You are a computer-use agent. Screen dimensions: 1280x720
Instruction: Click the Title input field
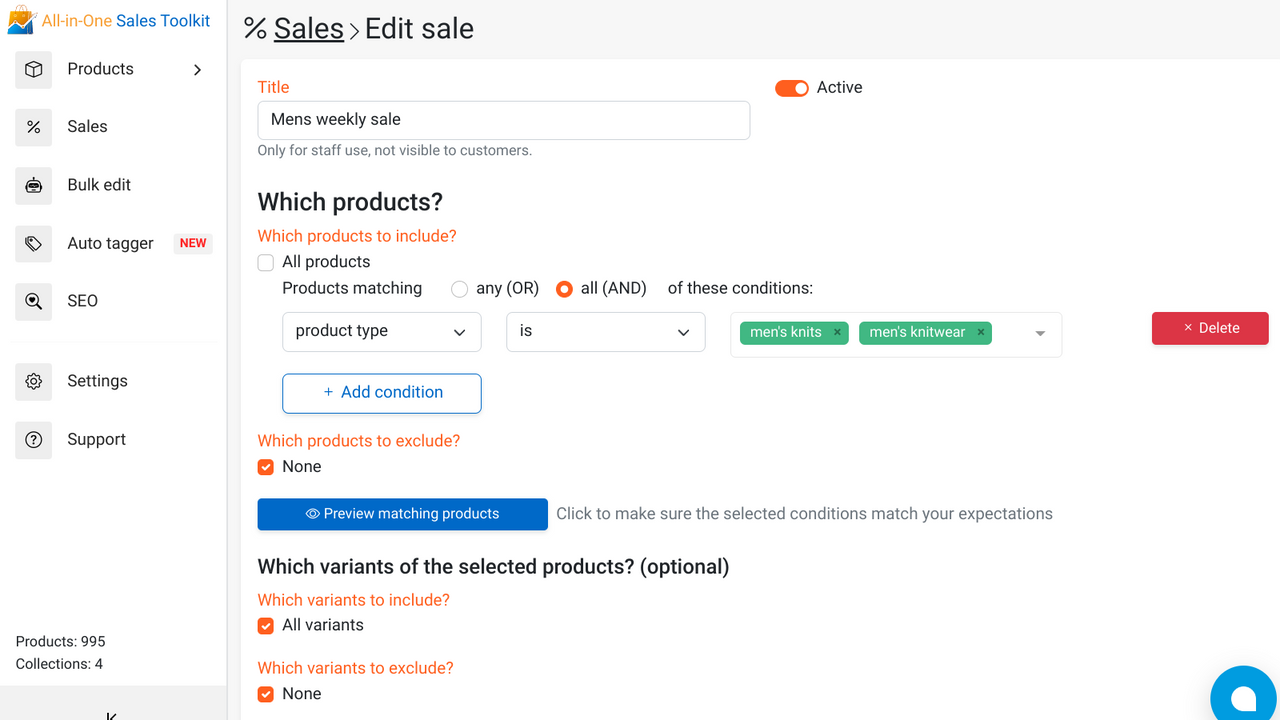click(x=503, y=120)
